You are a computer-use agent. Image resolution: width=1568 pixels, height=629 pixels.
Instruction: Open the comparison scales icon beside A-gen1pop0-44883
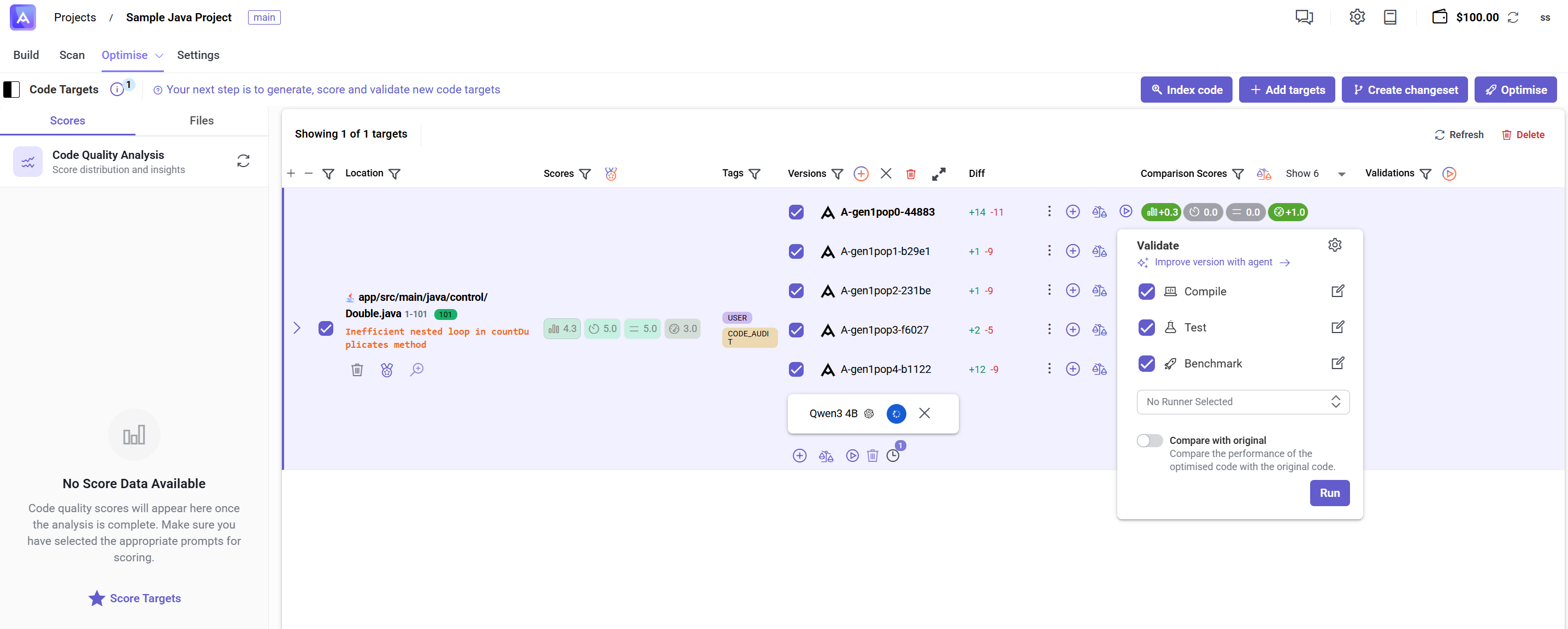(1099, 212)
